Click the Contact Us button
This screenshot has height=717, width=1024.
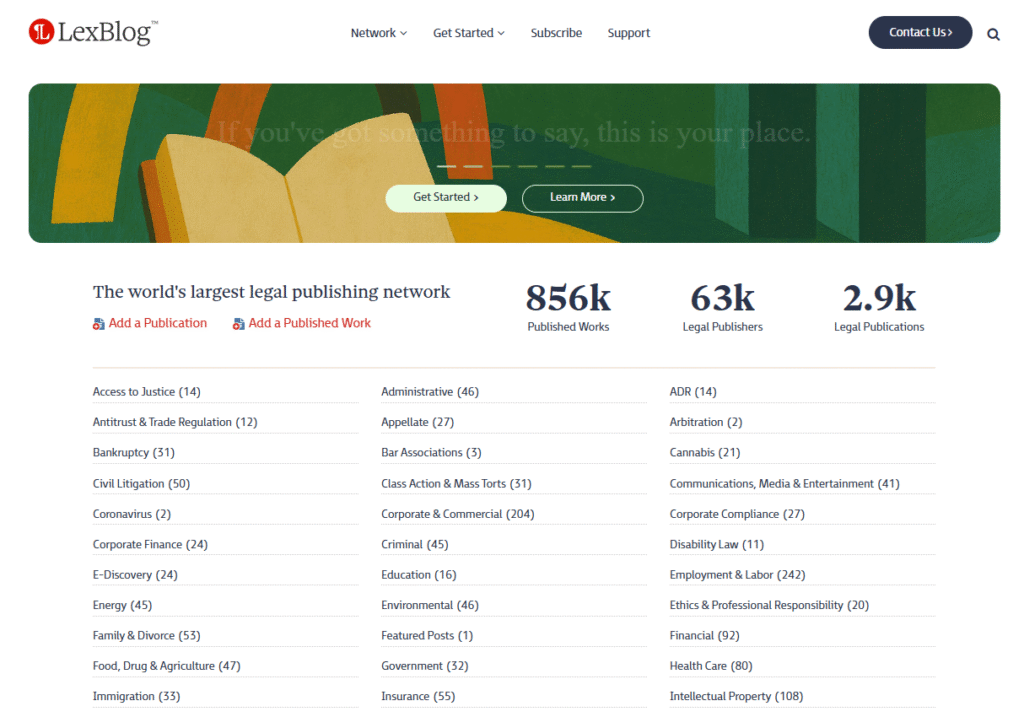(920, 32)
